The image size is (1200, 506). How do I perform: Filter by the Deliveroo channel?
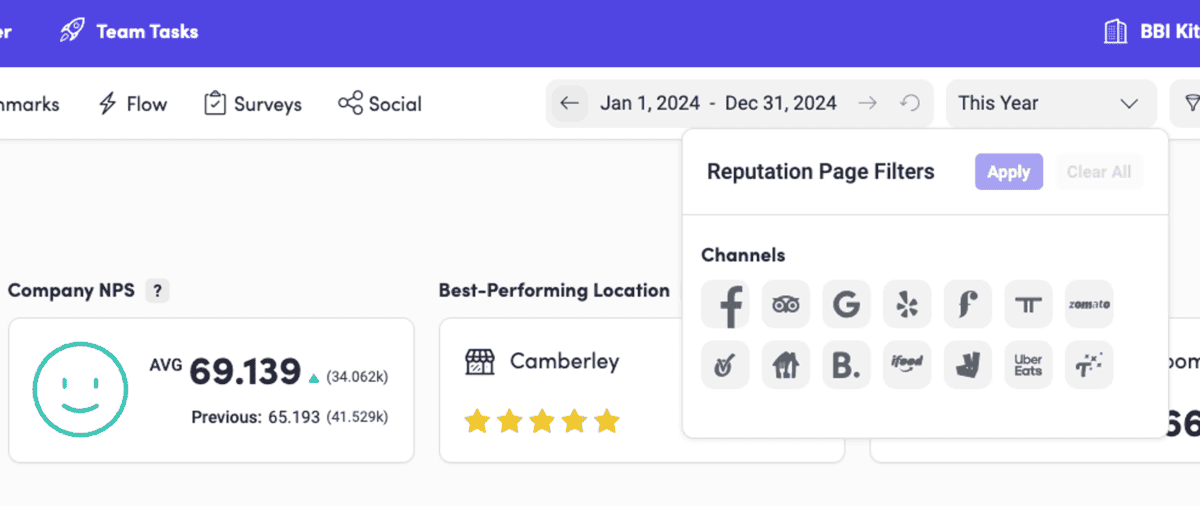(x=968, y=365)
